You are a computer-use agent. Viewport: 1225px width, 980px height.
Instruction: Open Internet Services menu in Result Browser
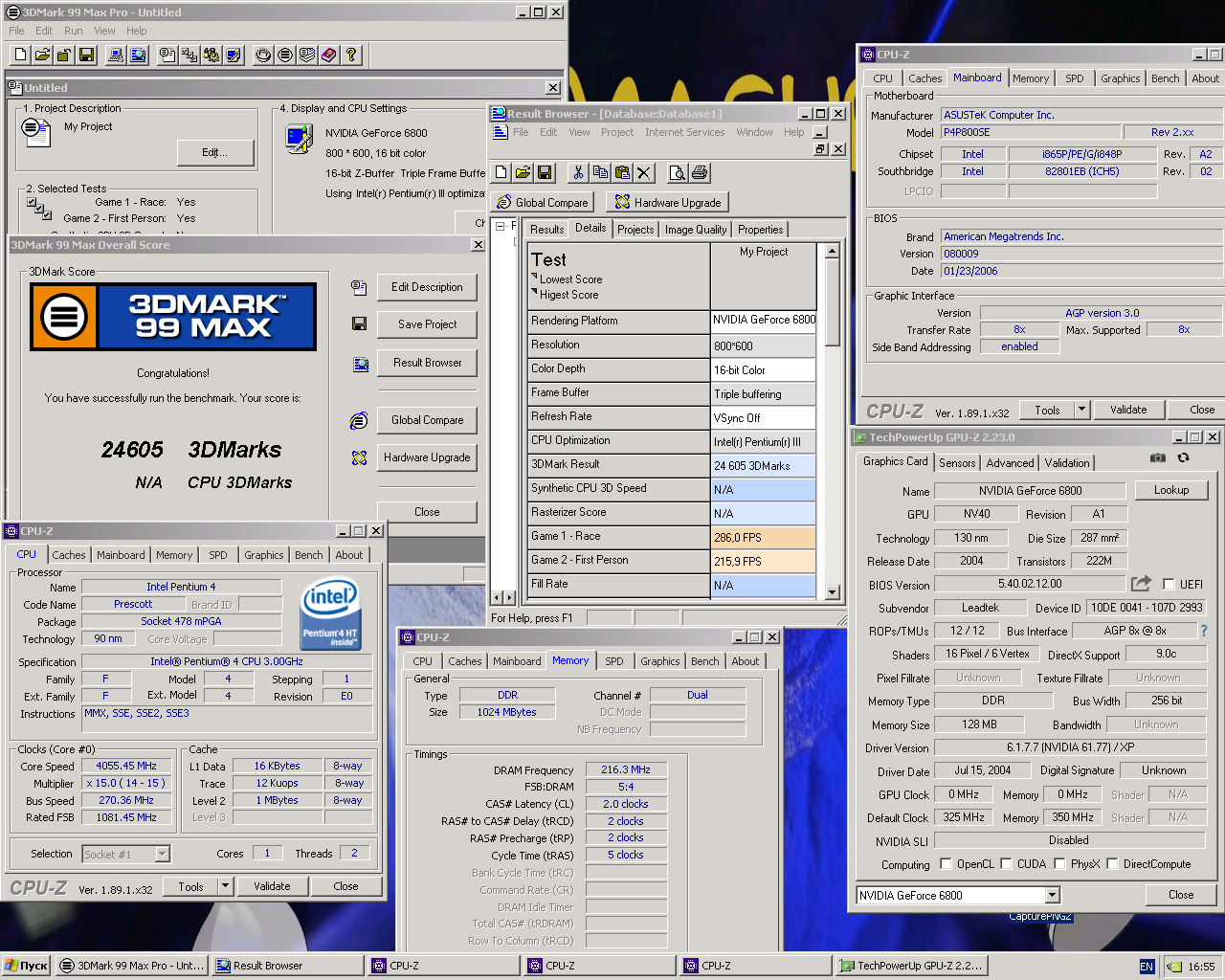click(x=685, y=132)
